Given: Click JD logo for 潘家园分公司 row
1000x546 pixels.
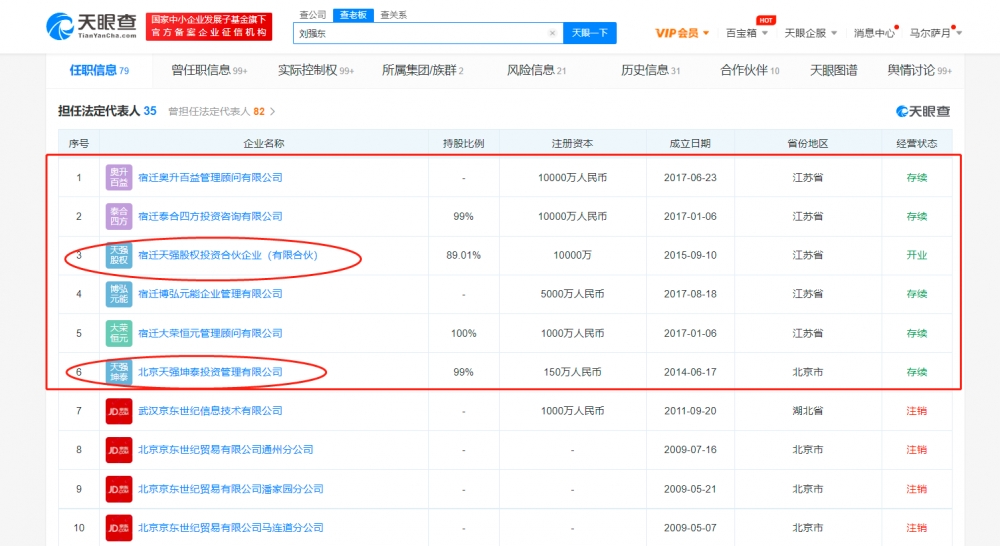Looking at the screenshot, I should tap(119, 489).
